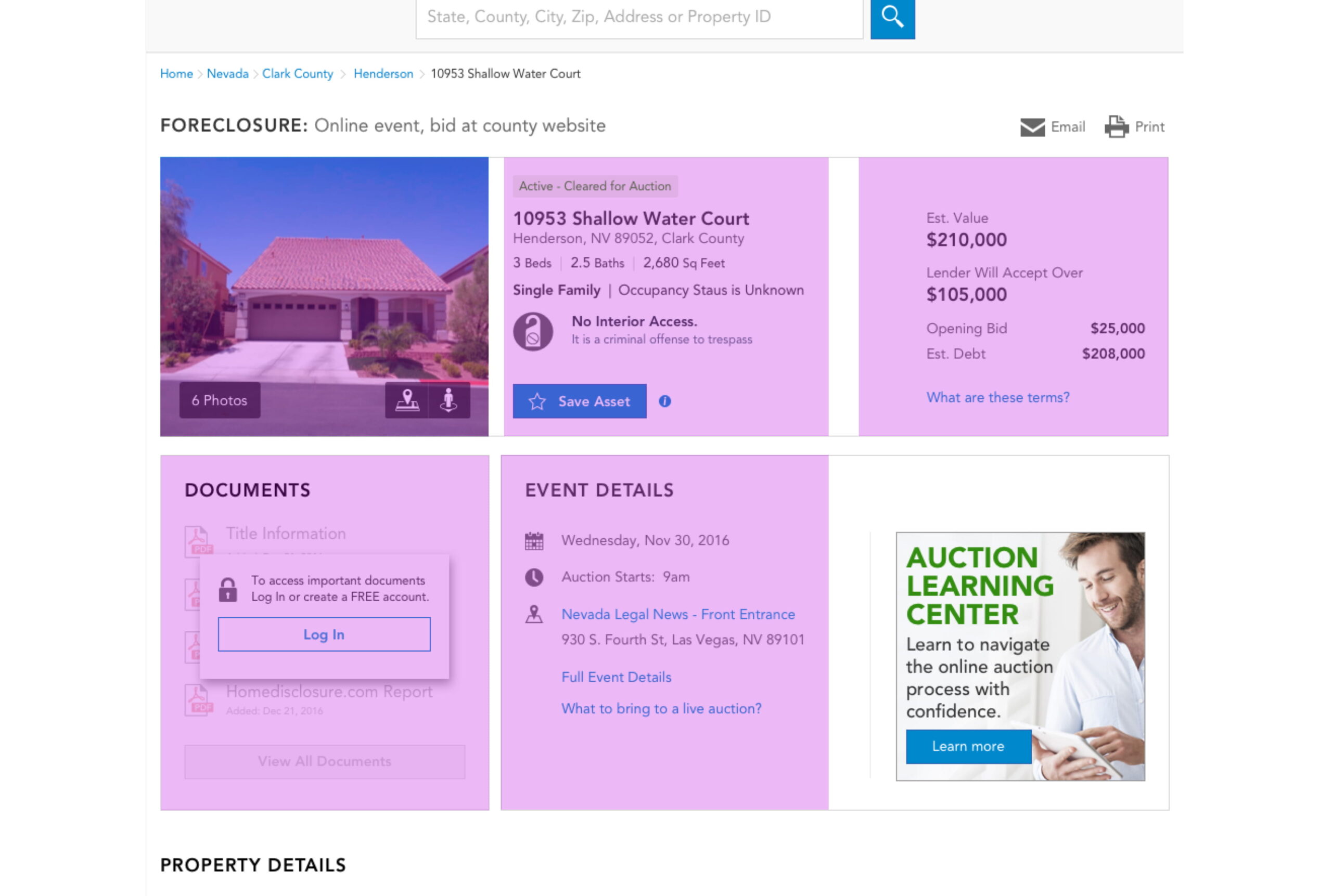The image size is (1332, 896).
Task: Open Full Event Details link
Action: pyautogui.click(x=616, y=677)
